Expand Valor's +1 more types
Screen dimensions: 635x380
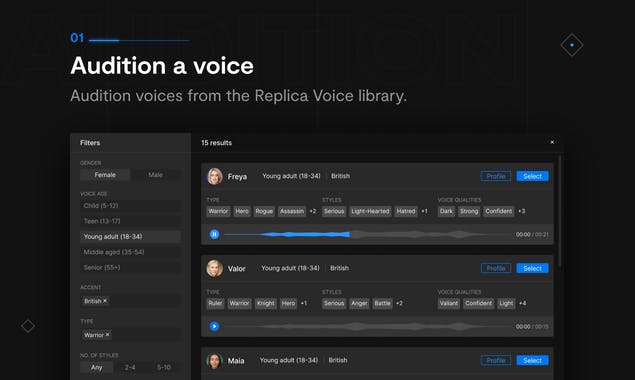click(x=304, y=303)
